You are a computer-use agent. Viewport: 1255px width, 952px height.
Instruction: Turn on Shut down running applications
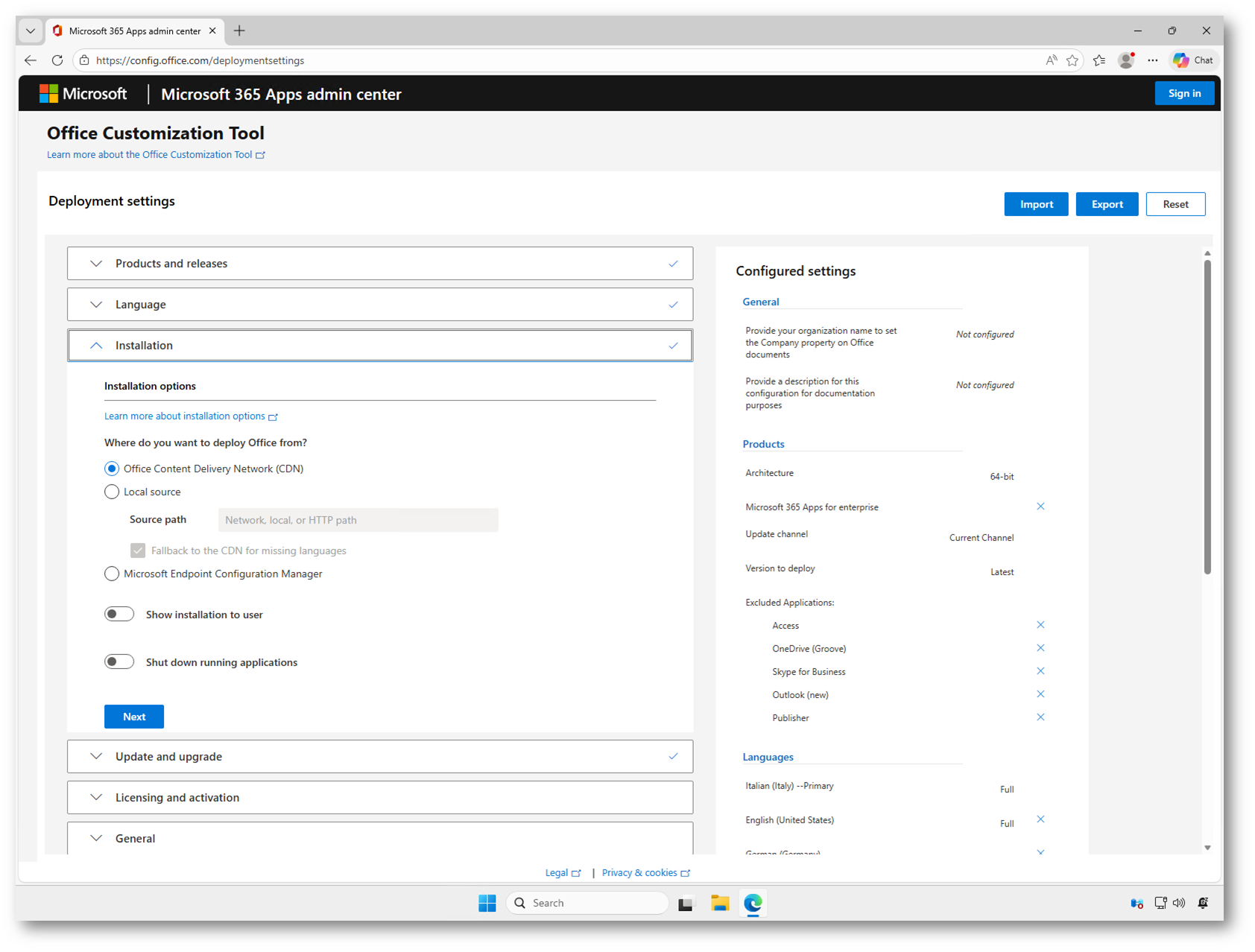[119, 662]
